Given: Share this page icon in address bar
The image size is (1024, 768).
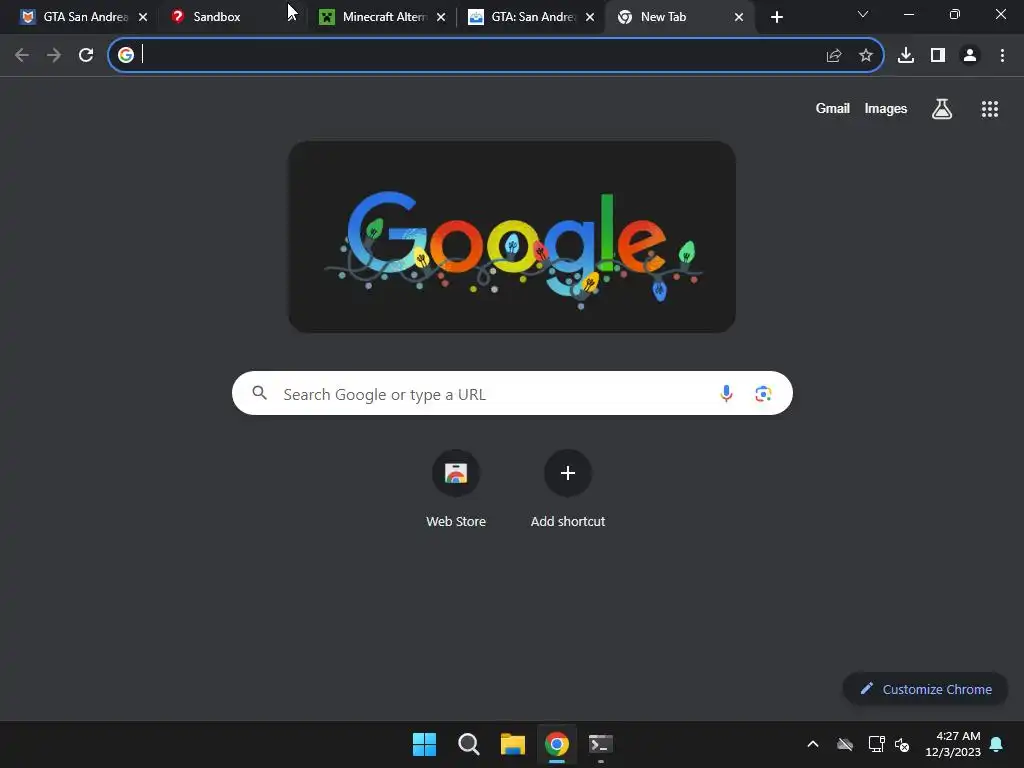Looking at the screenshot, I should coord(834,56).
